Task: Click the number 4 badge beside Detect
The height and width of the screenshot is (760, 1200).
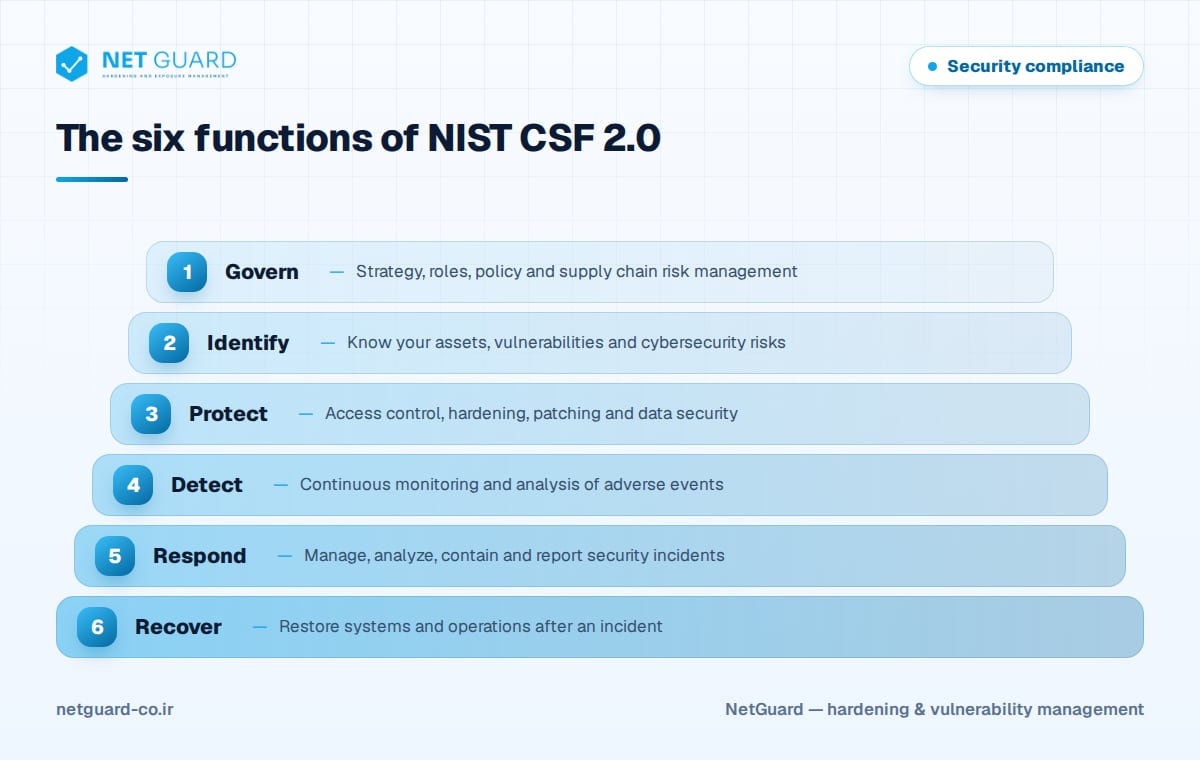Action: tap(133, 485)
